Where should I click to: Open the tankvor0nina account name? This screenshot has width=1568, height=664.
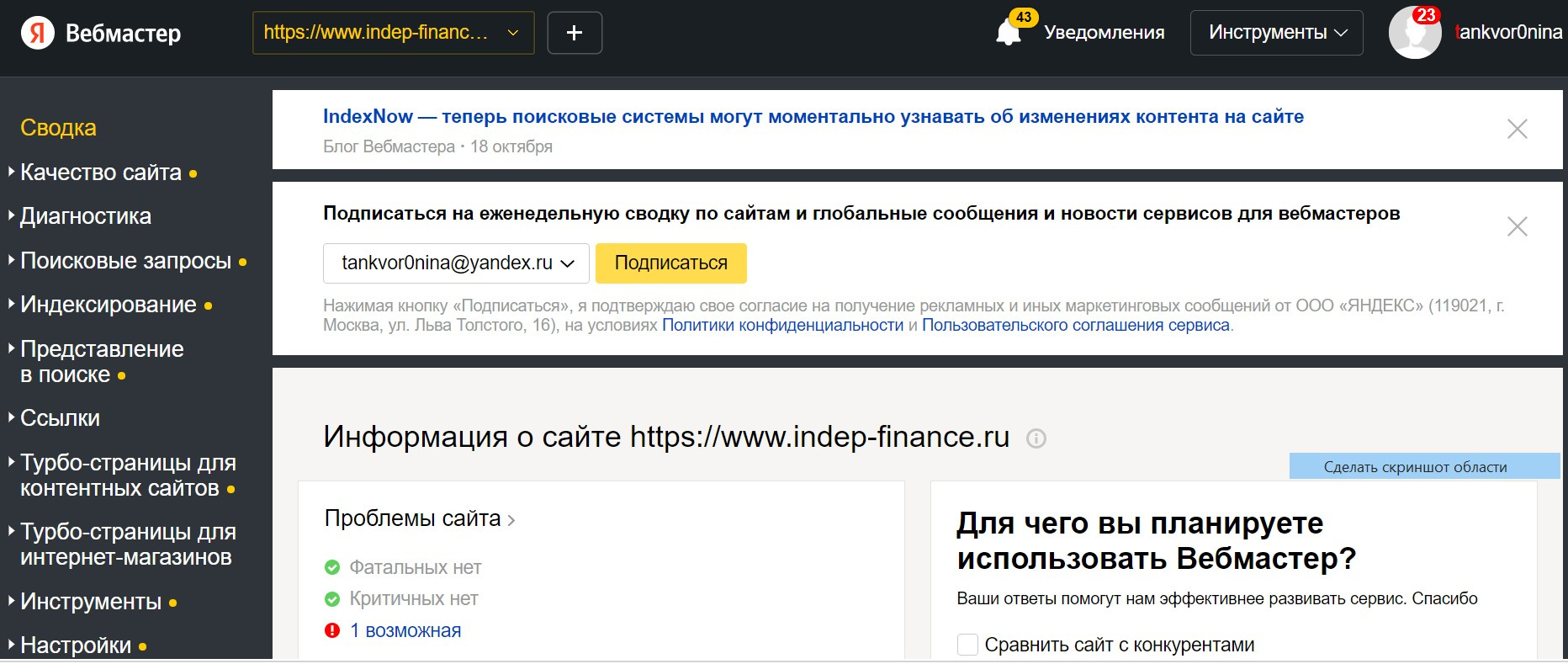tap(1508, 32)
